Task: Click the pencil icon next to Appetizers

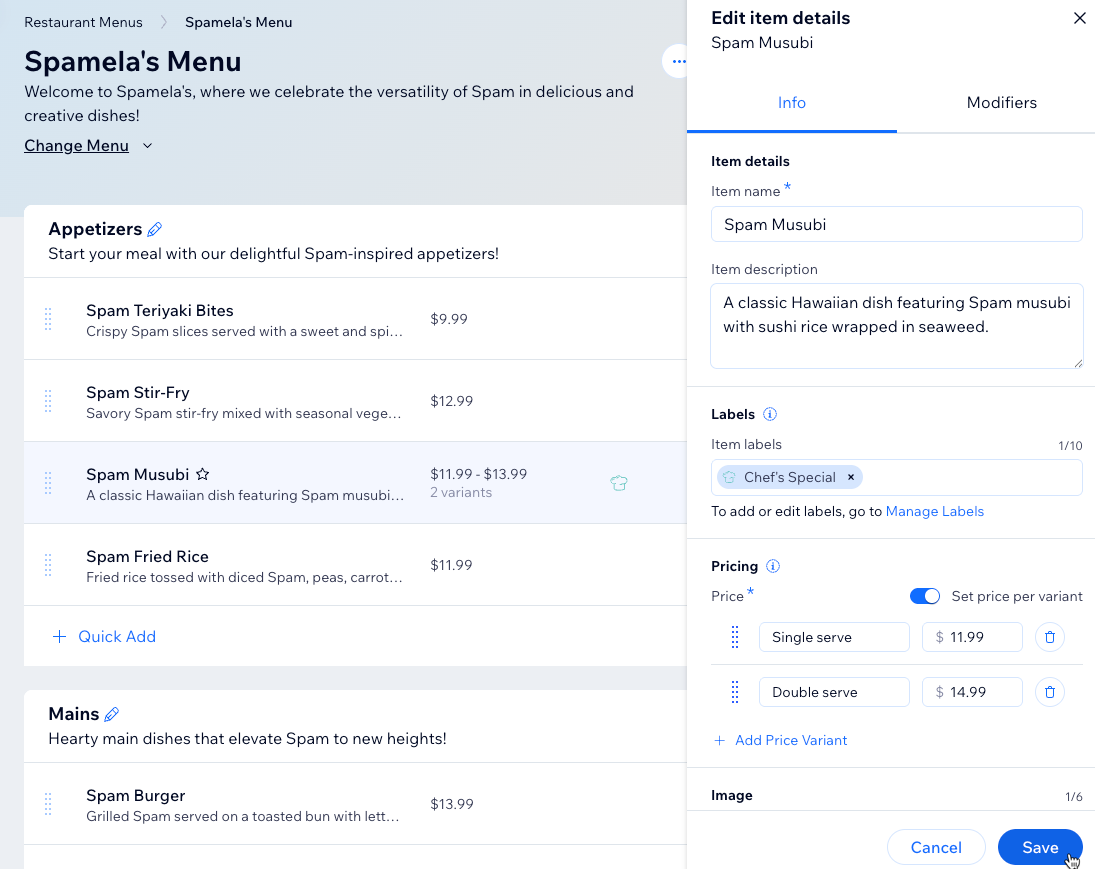Action: coord(154,230)
